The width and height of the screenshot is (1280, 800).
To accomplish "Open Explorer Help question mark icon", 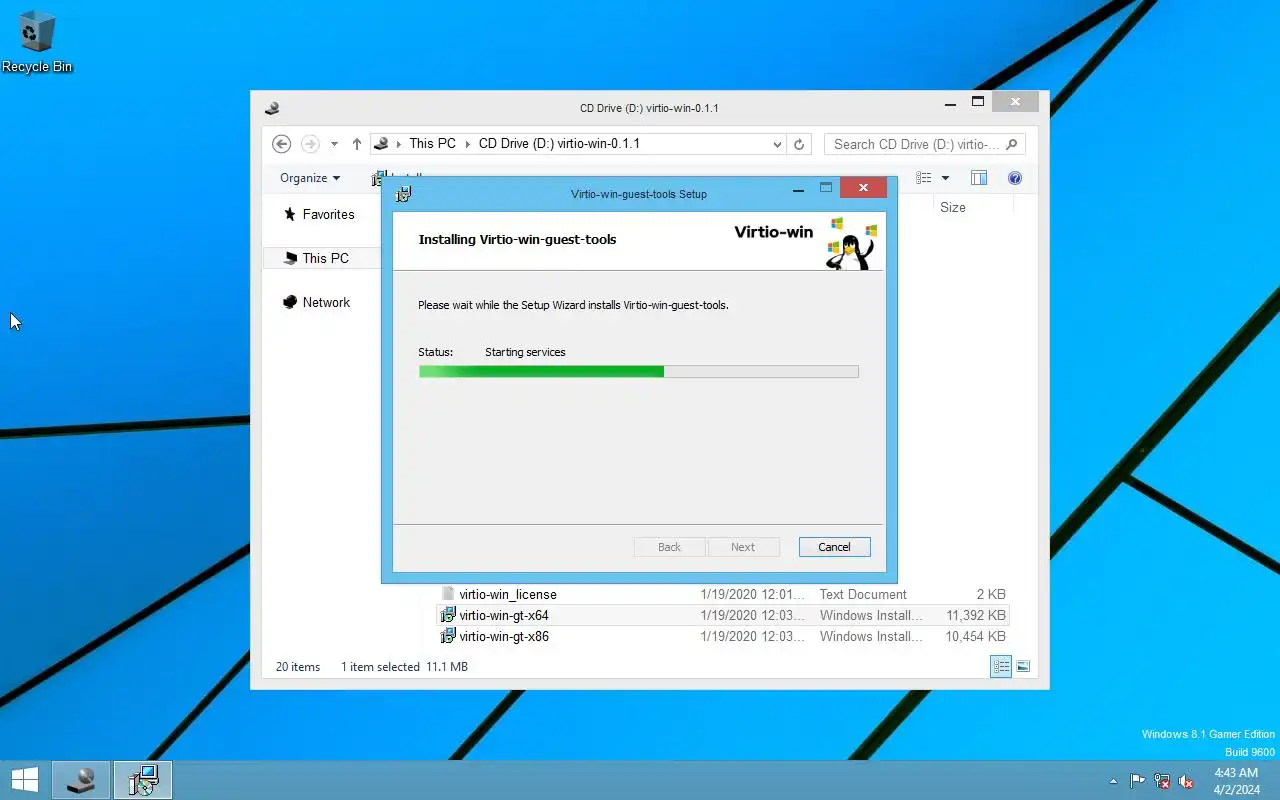I will click(1015, 178).
